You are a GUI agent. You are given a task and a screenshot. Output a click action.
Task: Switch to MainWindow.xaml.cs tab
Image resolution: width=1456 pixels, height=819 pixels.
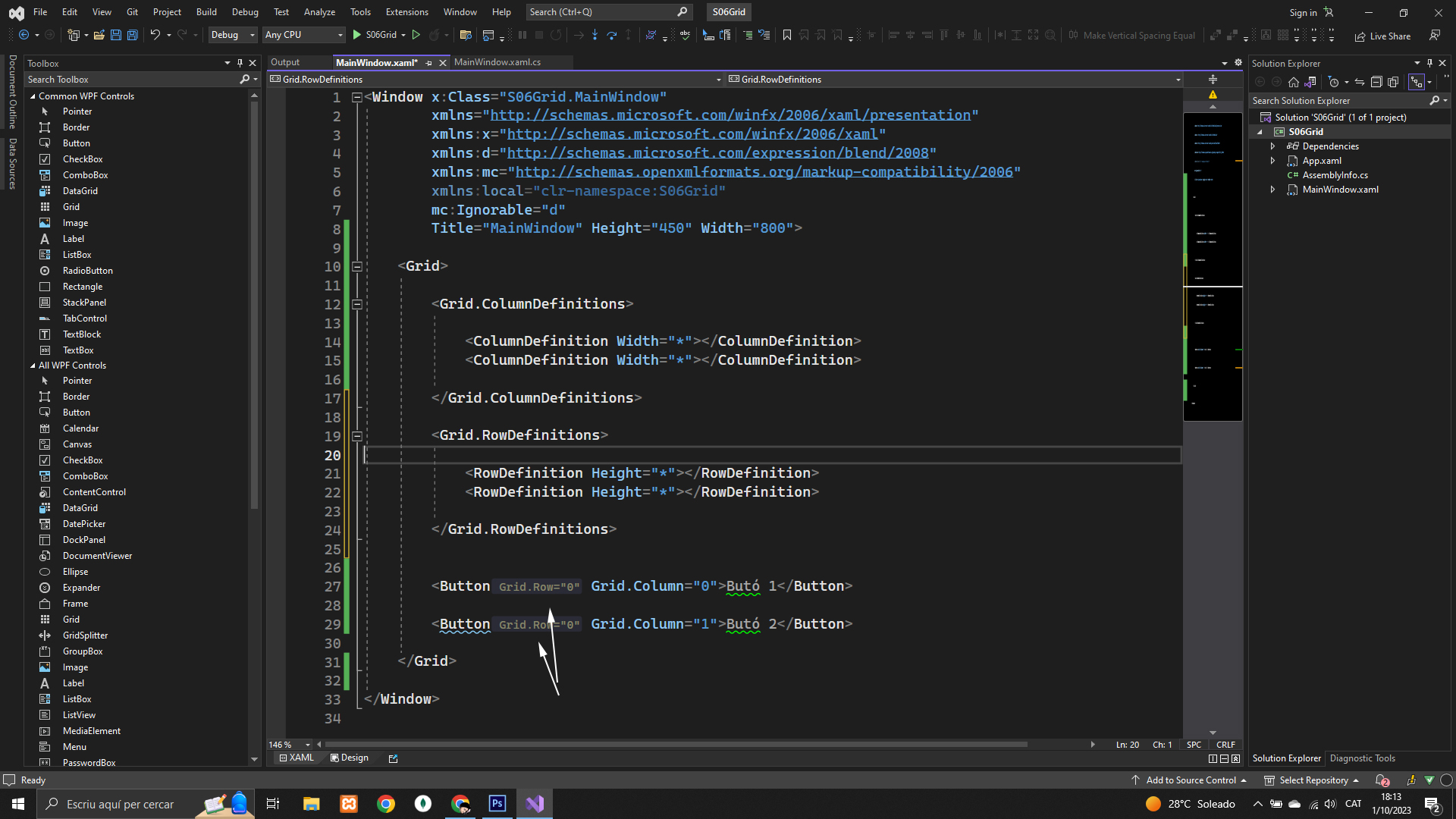pos(497,62)
